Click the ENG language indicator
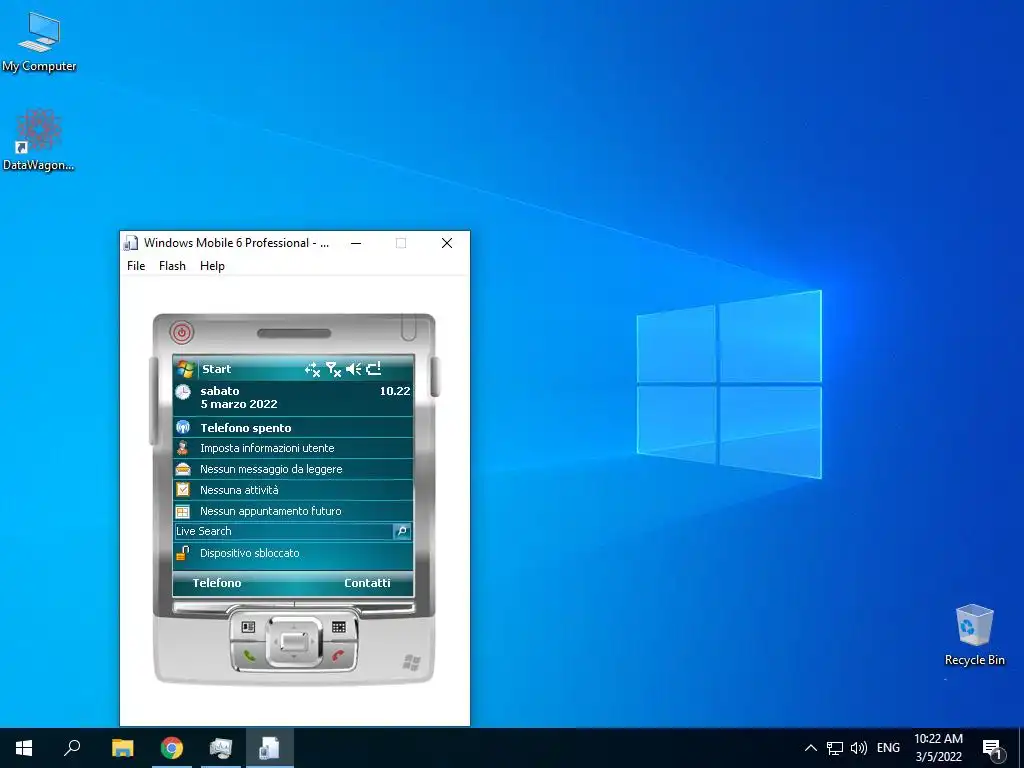1024x768 pixels. click(x=888, y=748)
